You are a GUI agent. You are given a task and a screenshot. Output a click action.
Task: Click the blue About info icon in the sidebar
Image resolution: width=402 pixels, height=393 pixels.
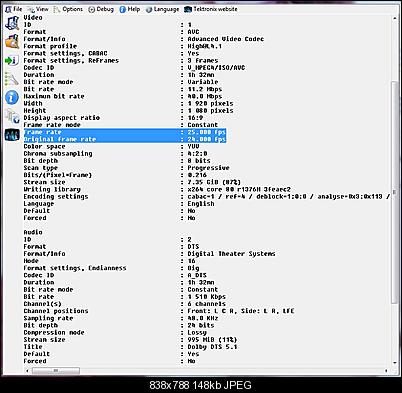(x=12, y=98)
